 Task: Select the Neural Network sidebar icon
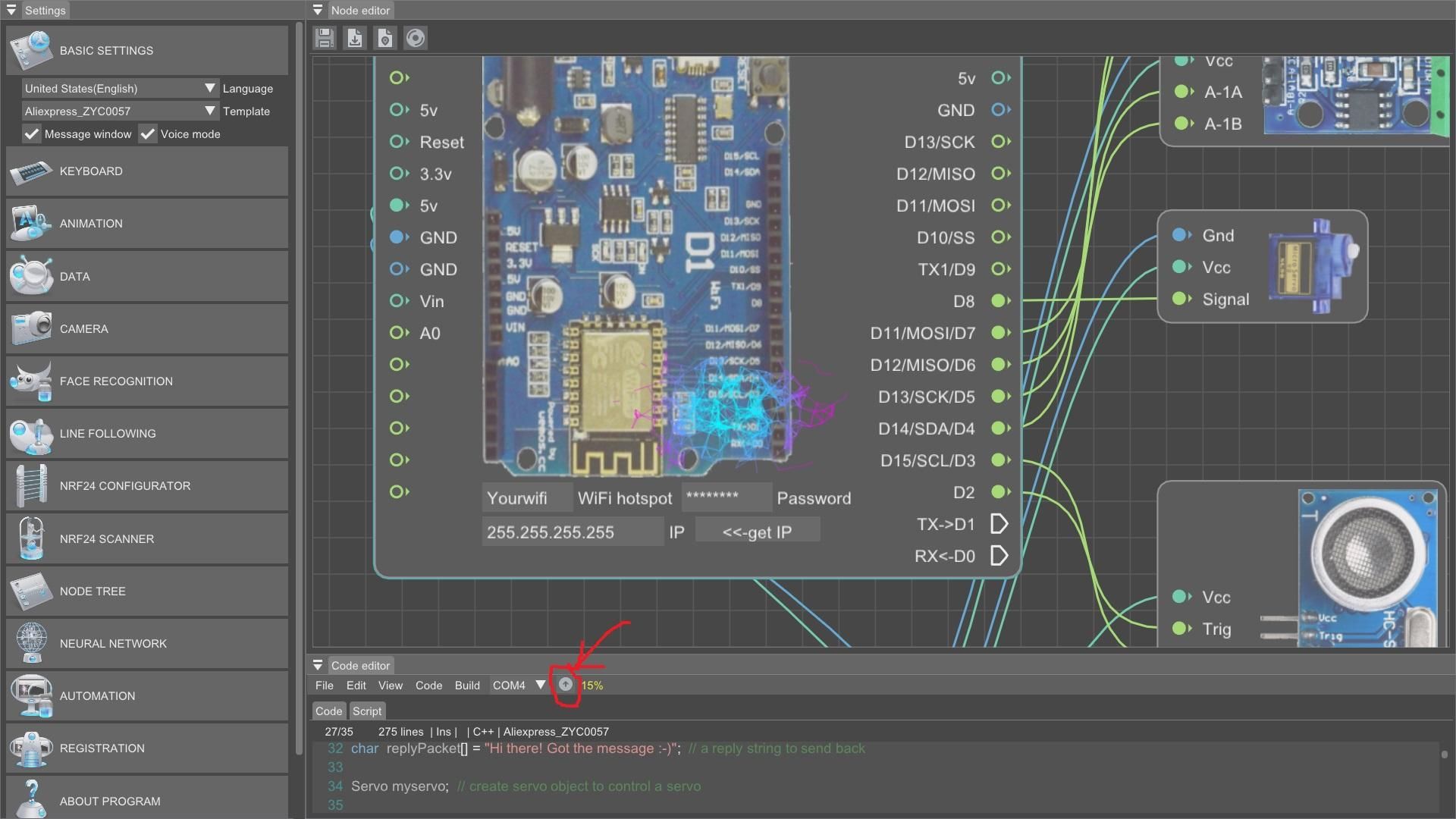pos(113,643)
